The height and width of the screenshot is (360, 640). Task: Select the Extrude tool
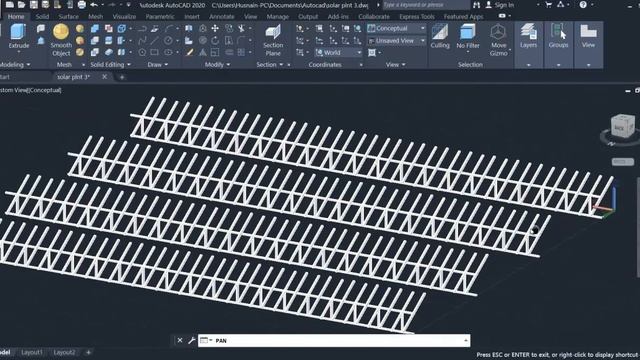coord(18,36)
